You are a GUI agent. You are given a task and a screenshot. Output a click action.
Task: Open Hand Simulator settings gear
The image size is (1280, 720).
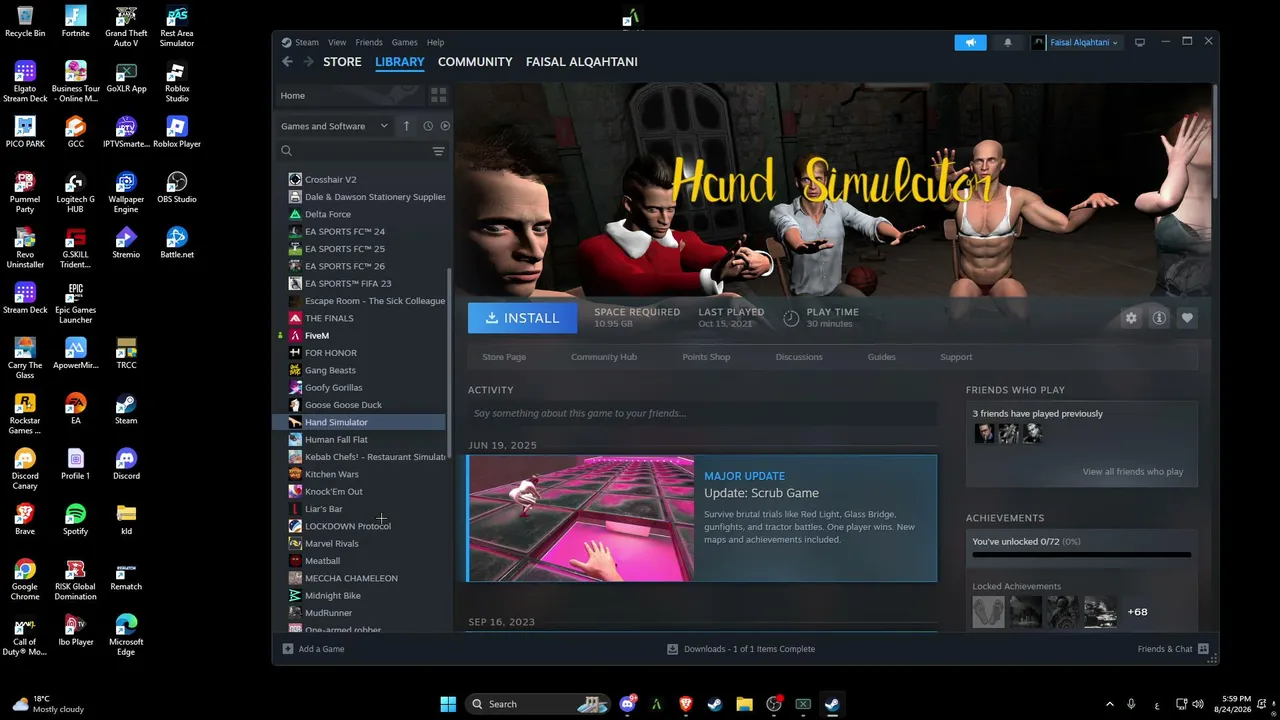(1131, 318)
